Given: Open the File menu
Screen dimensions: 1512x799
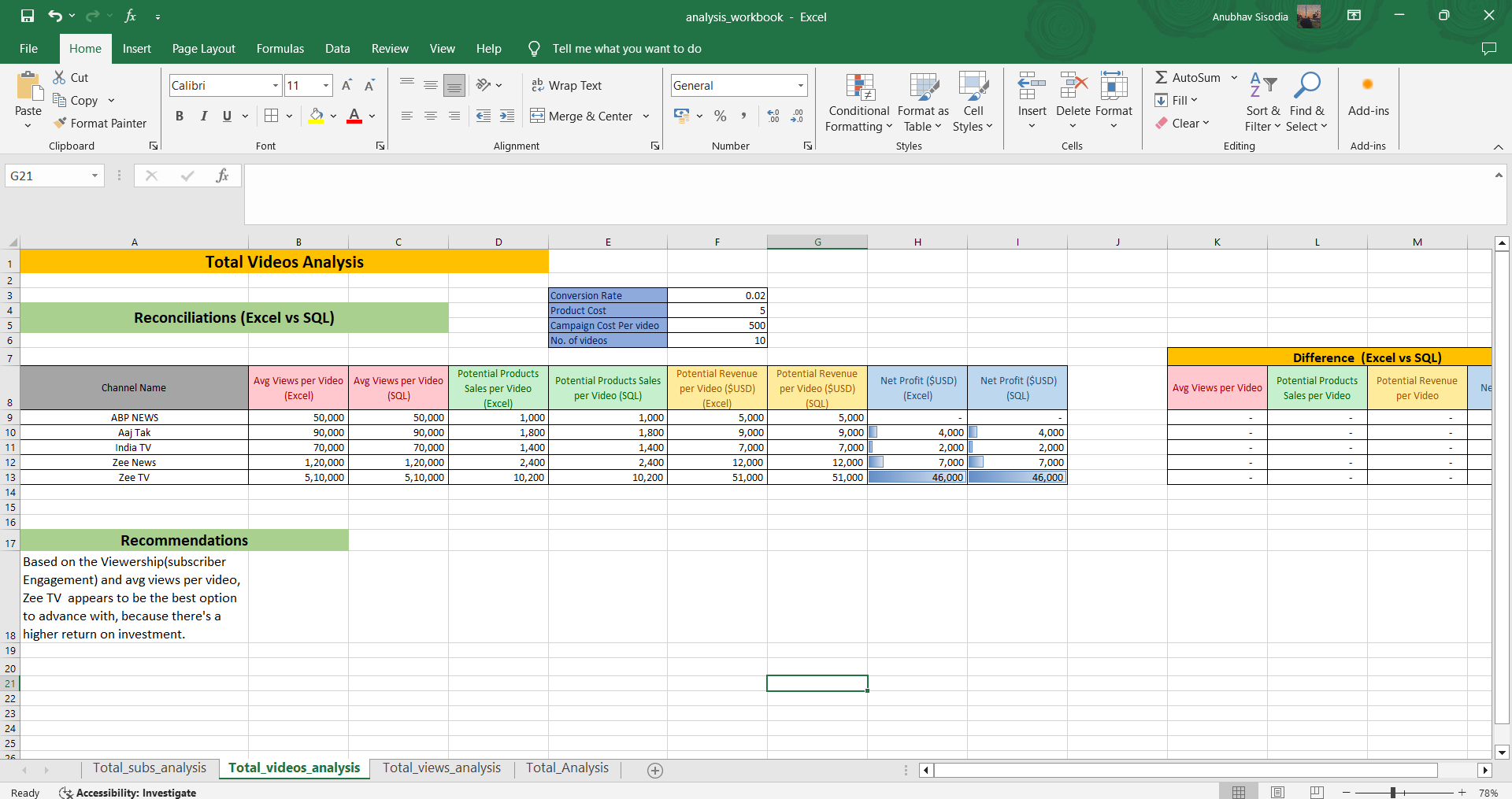Looking at the screenshot, I should (x=29, y=49).
